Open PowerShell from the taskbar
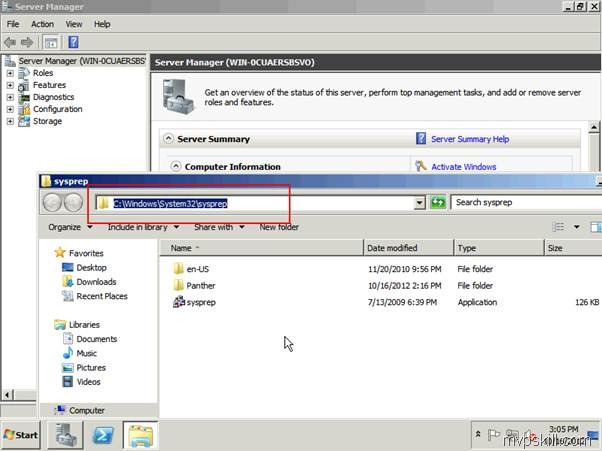602x451 pixels. coord(103,435)
